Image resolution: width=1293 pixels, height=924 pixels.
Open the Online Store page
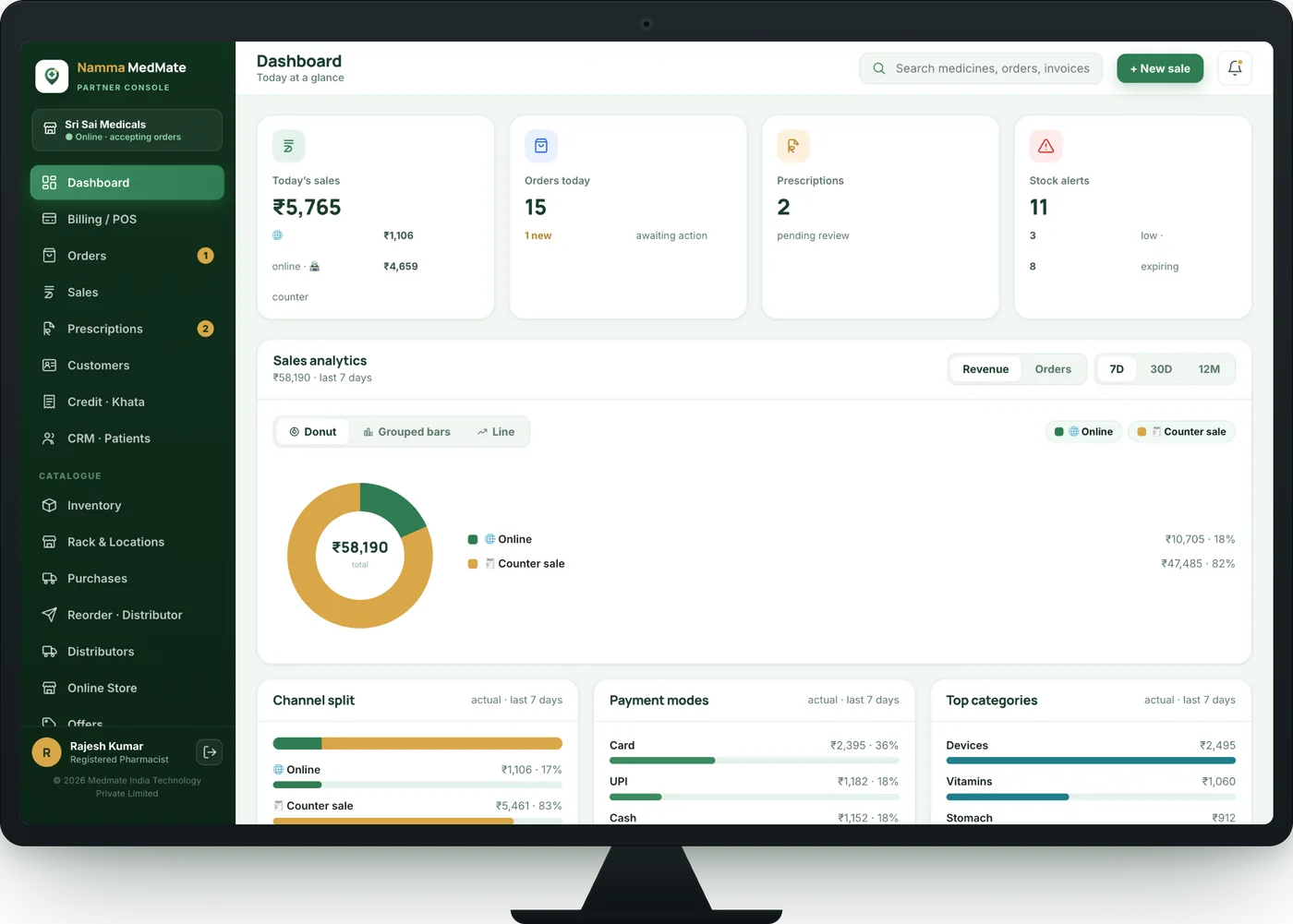(127, 688)
